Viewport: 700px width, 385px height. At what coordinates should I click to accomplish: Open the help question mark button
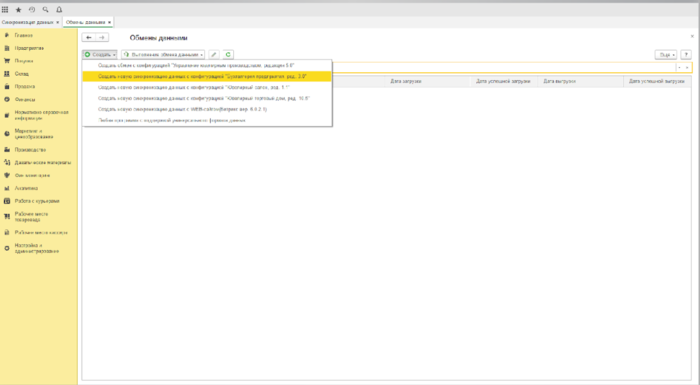pos(686,54)
